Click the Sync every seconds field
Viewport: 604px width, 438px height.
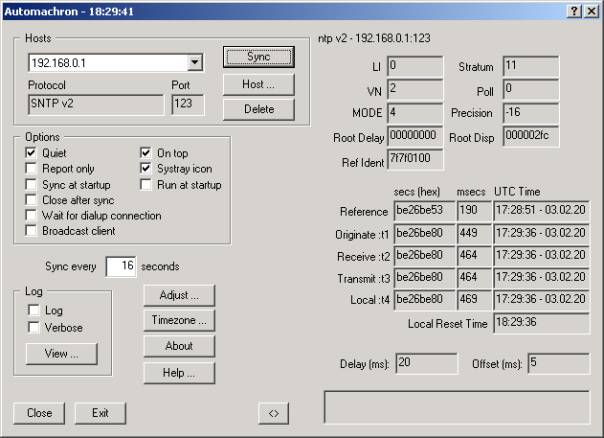(x=120, y=267)
